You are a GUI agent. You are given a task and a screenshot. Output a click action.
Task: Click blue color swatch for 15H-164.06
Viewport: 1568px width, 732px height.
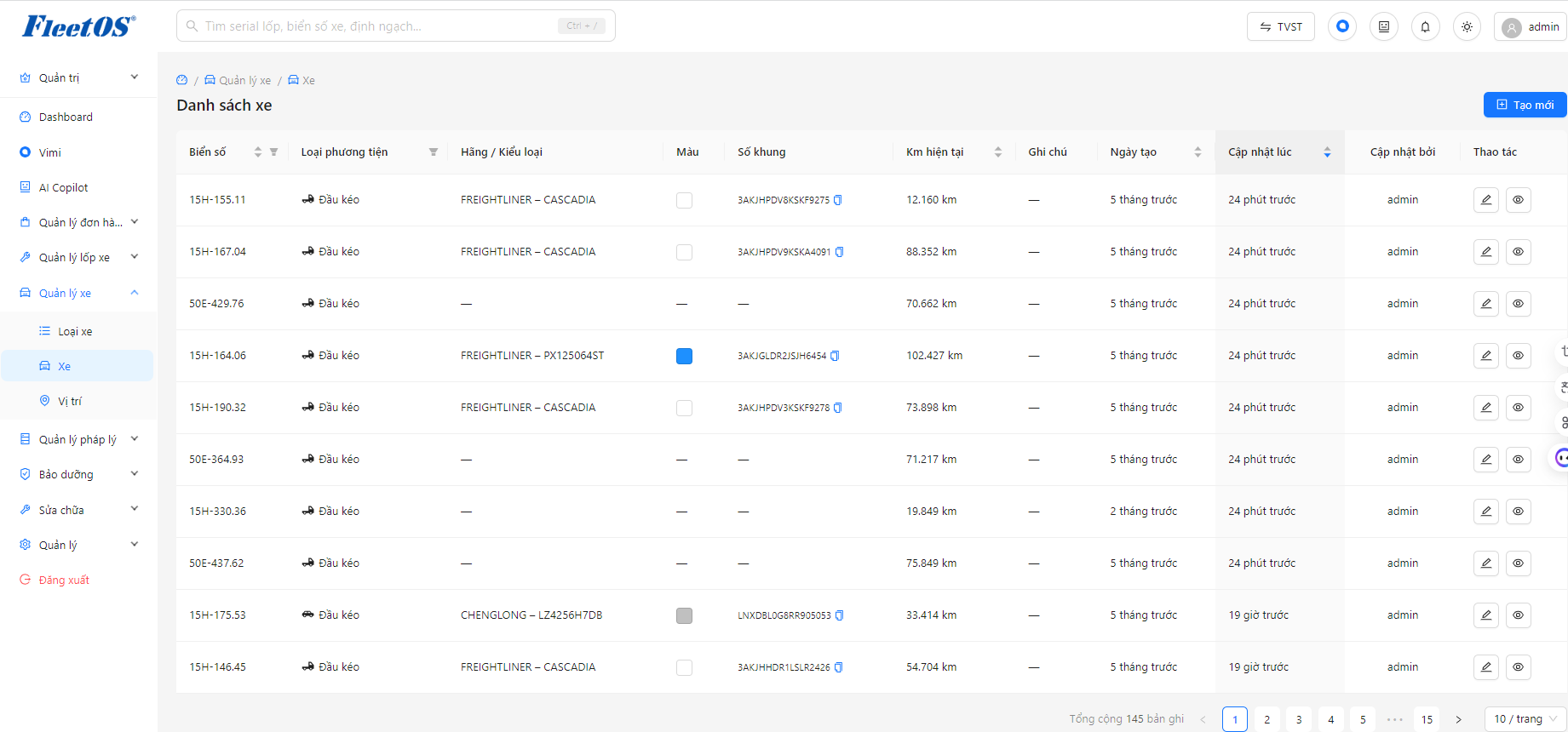(684, 356)
